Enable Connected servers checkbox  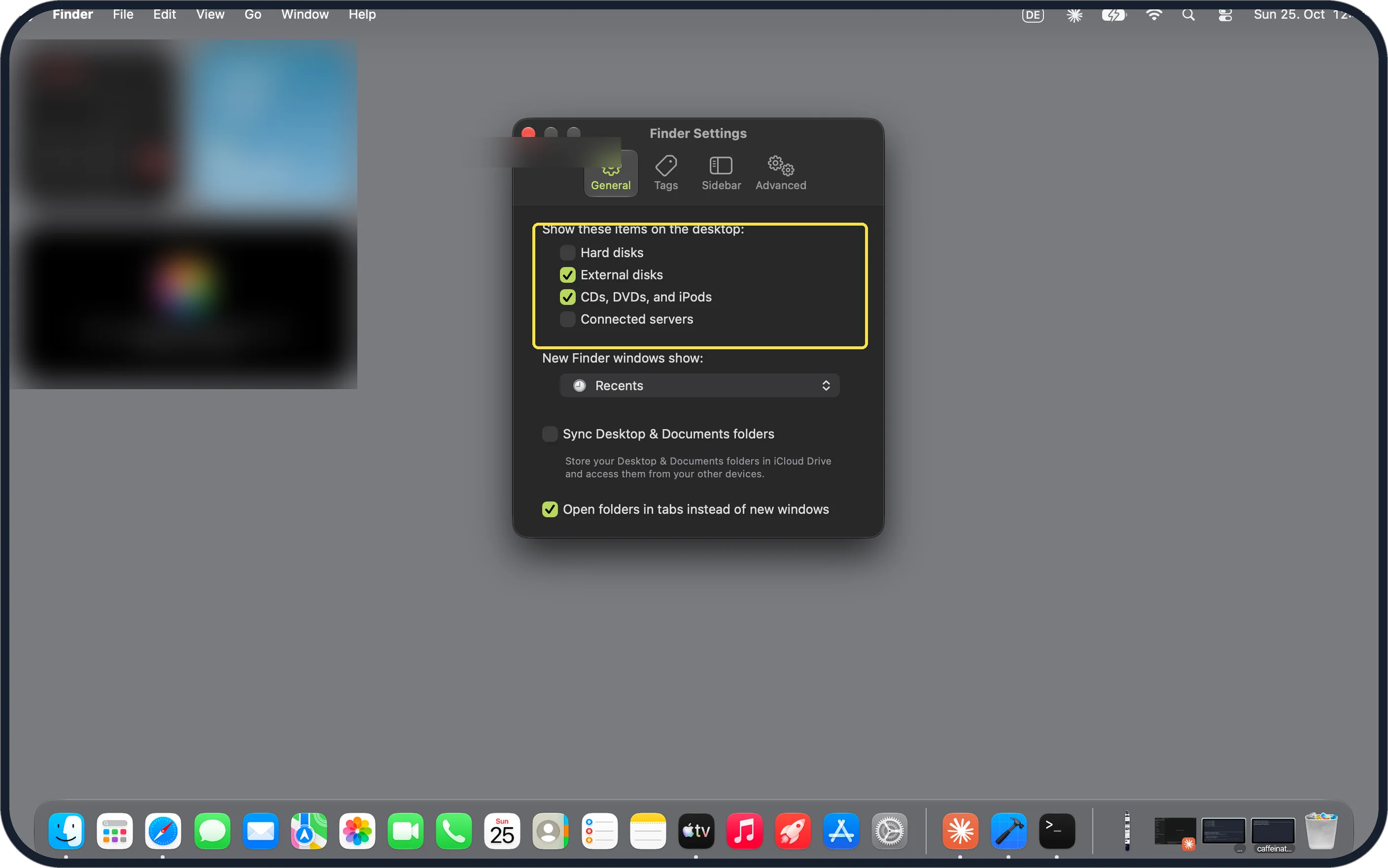tap(567, 319)
